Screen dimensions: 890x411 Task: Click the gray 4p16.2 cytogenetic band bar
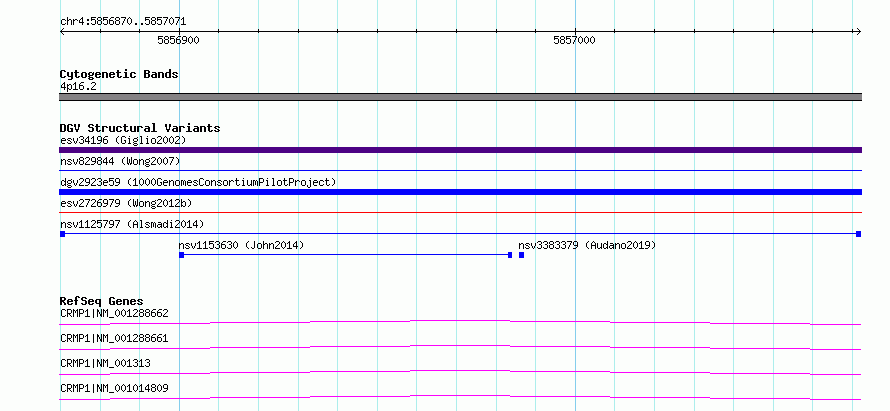(460, 97)
